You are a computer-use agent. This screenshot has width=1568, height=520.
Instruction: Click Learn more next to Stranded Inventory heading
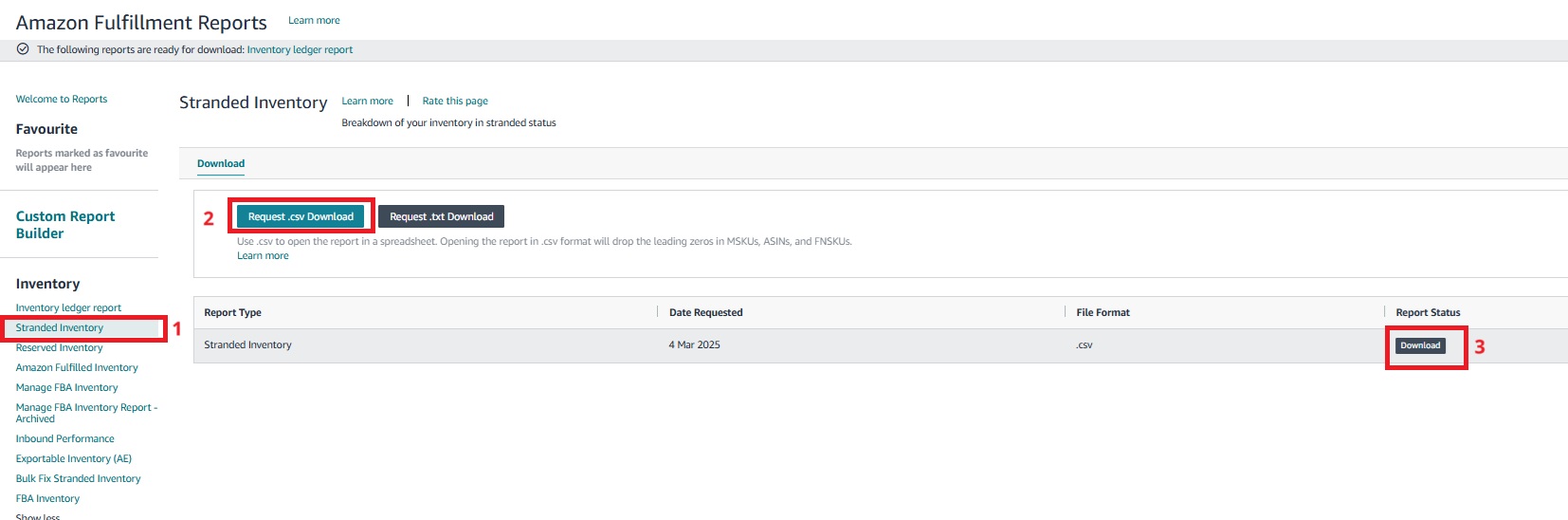[x=367, y=101]
